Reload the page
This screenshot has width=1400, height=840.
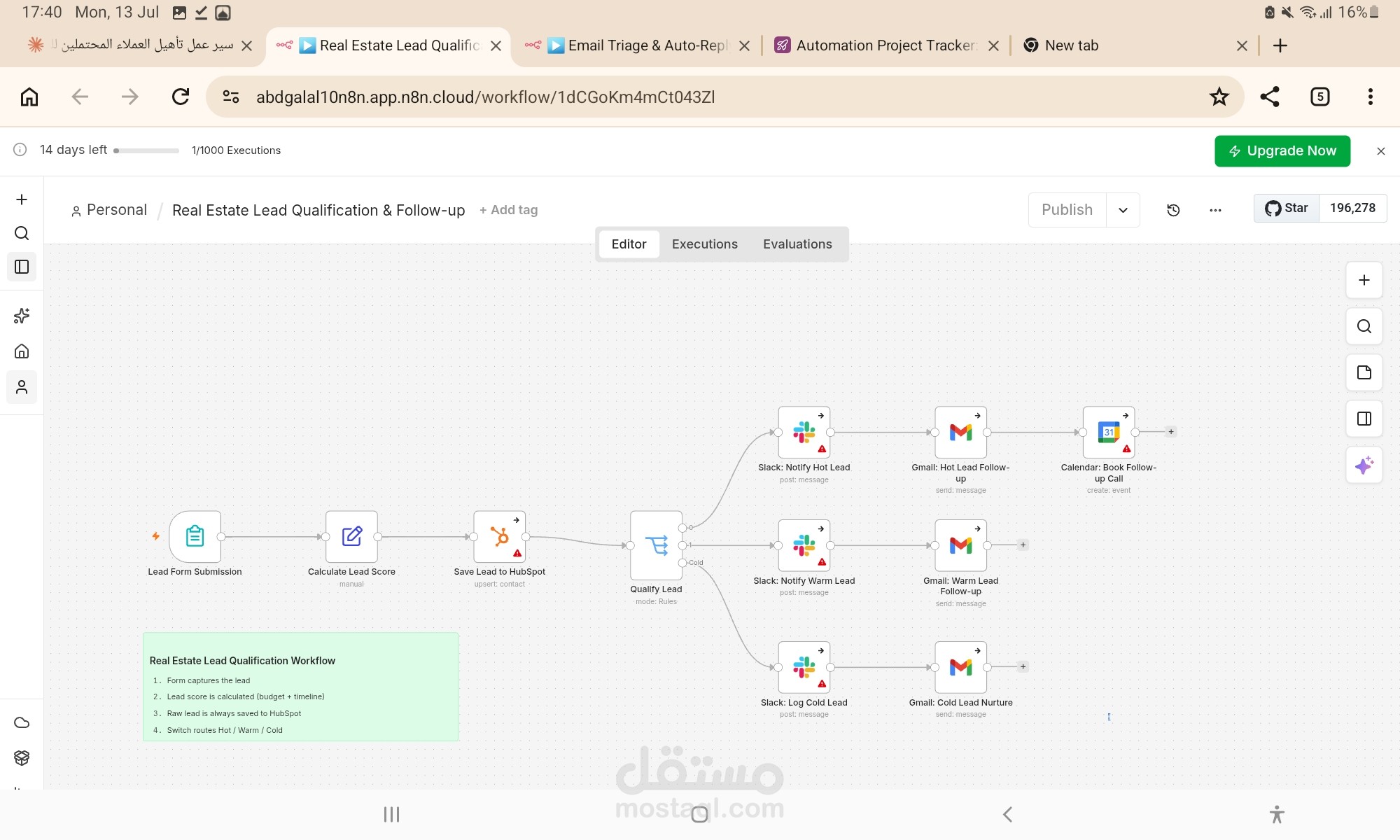click(x=181, y=97)
